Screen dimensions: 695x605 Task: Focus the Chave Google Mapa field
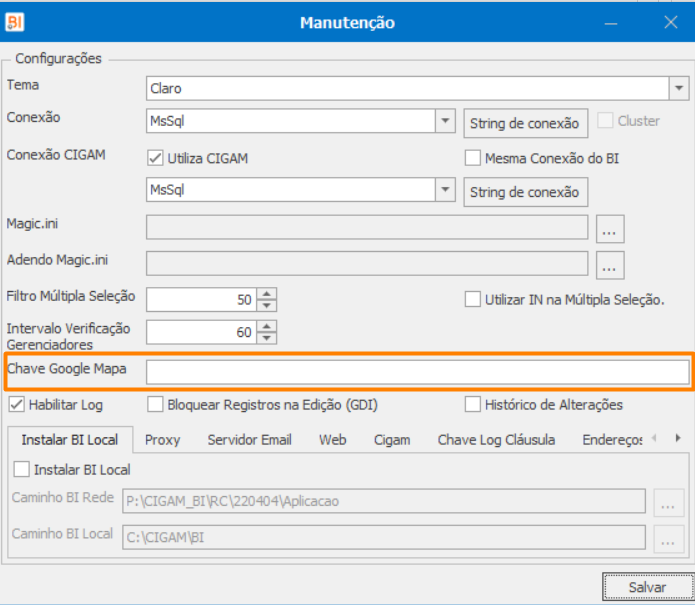(417, 372)
